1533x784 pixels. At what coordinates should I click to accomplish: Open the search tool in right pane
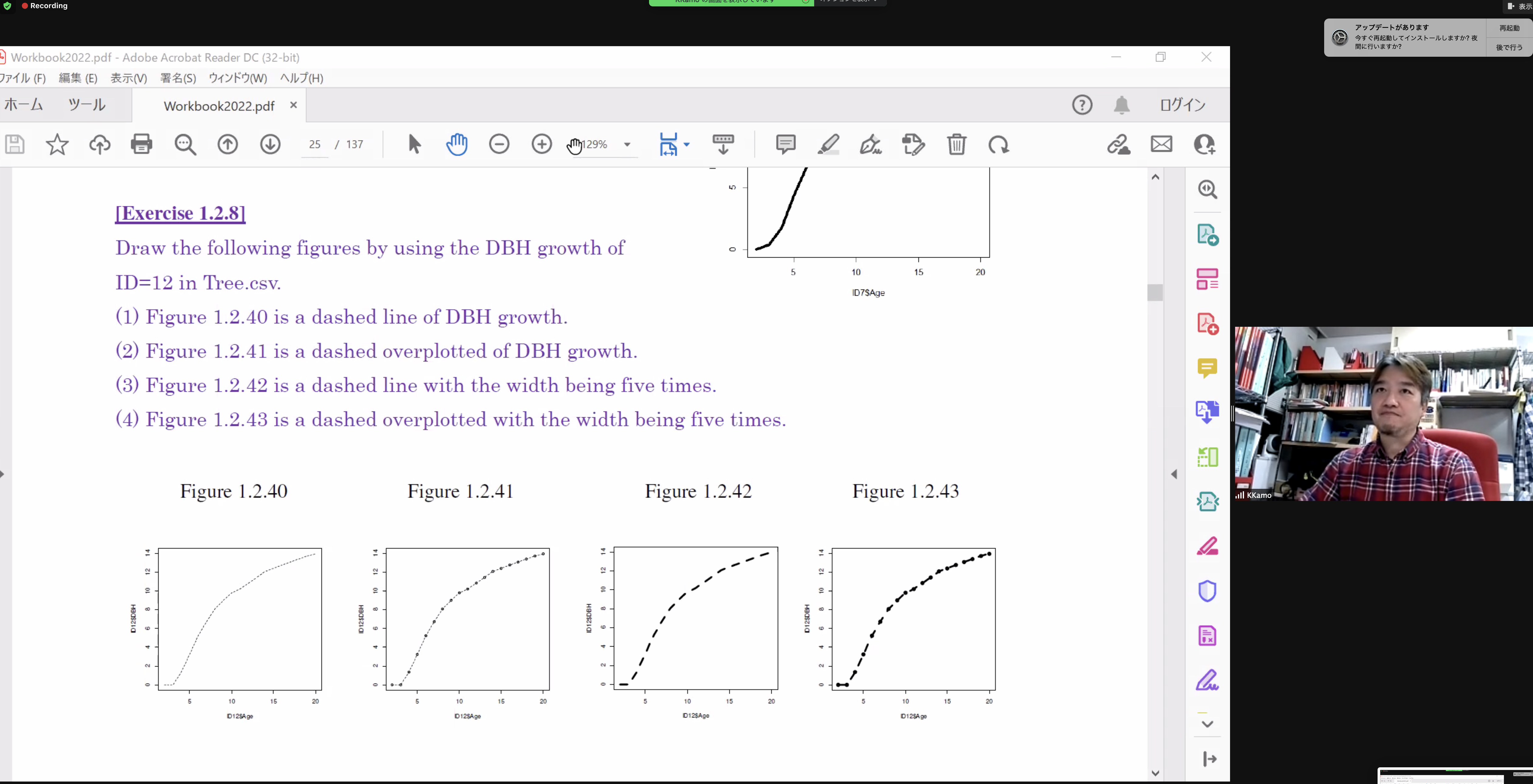[1208, 190]
